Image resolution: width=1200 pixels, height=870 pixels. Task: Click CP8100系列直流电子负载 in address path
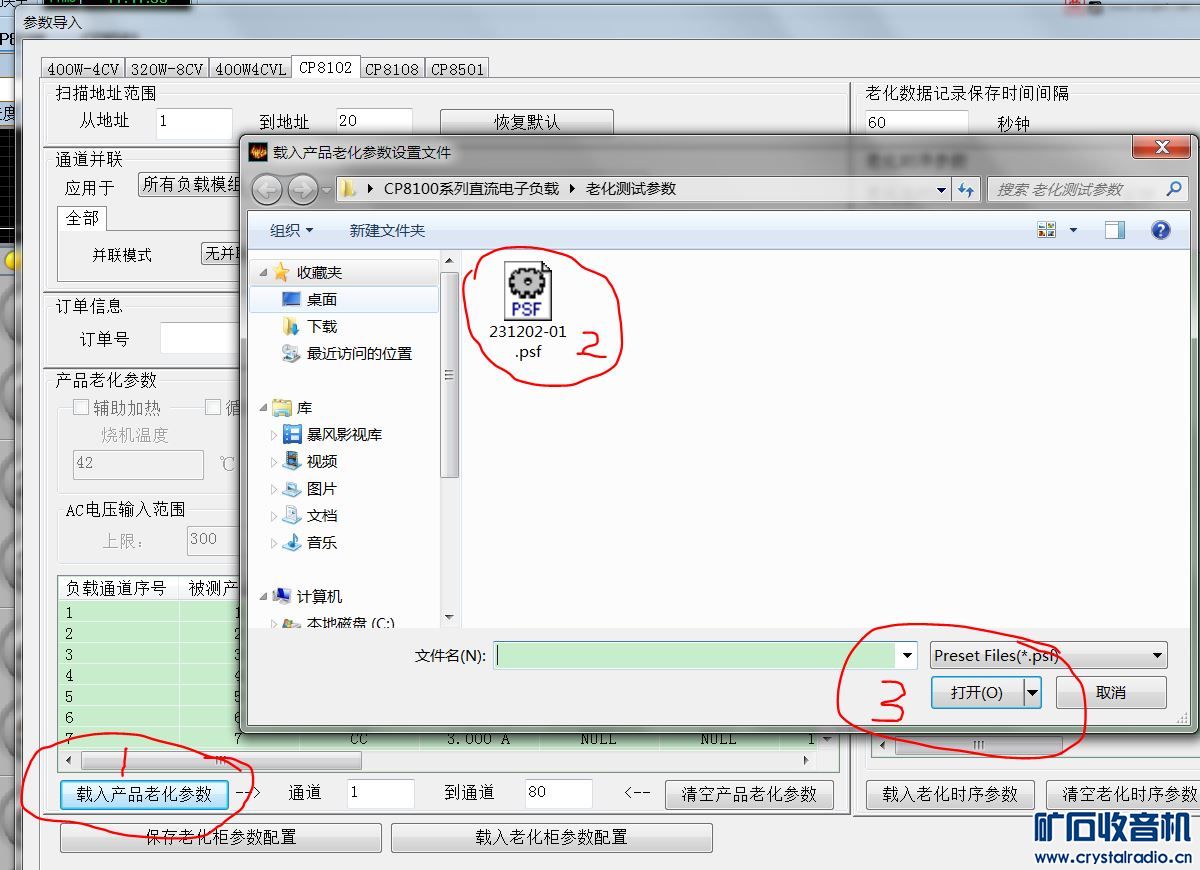pos(471,189)
